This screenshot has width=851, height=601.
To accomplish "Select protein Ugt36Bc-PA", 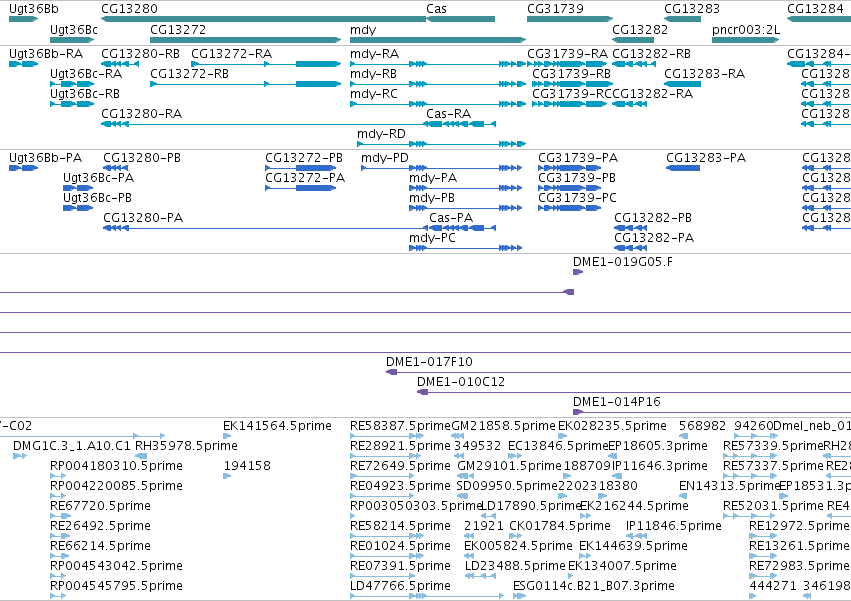I will coord(78,188).
